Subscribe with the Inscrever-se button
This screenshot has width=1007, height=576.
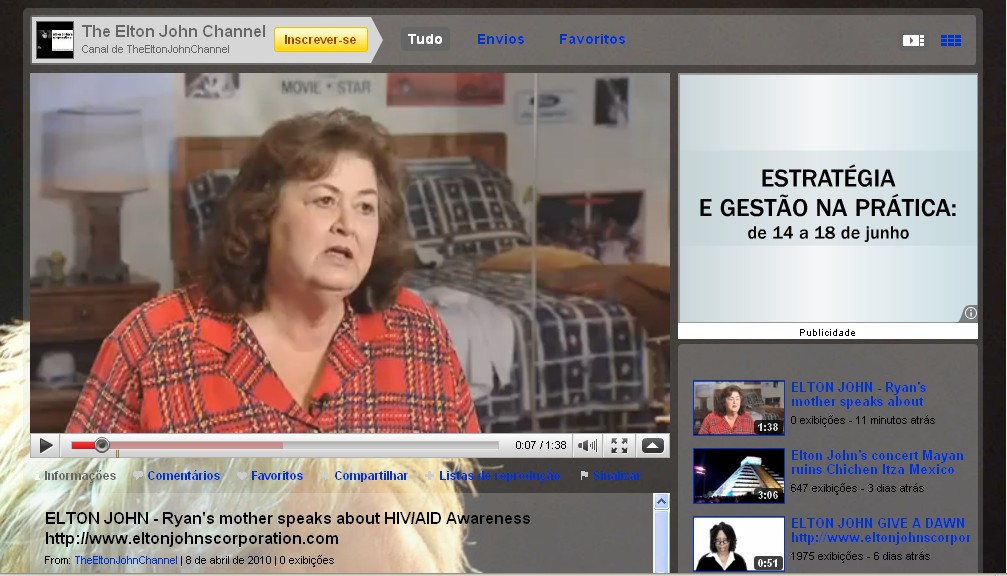[320, 39]
